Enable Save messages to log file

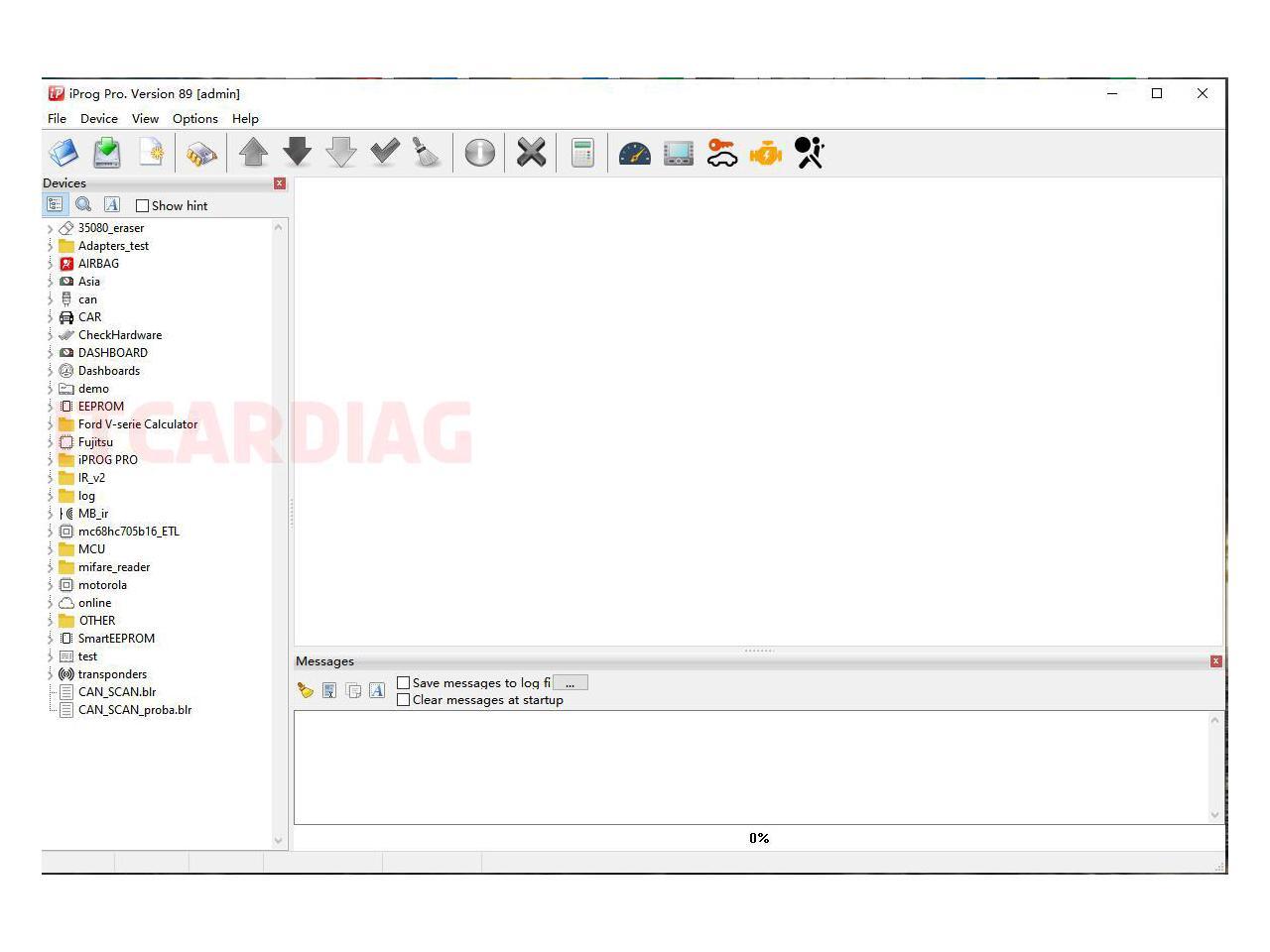coord(404,683)
